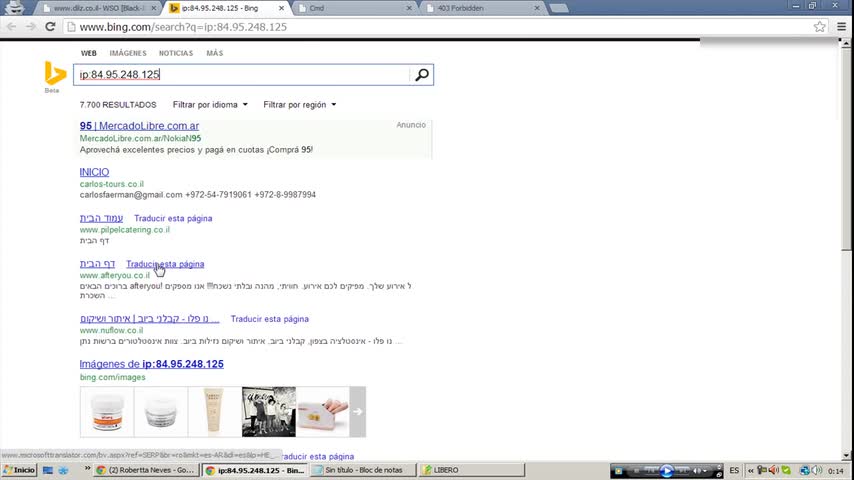Open the ES language indicator
The width and height of the screenshot is (854, 480).
click(x=734, y=470)
